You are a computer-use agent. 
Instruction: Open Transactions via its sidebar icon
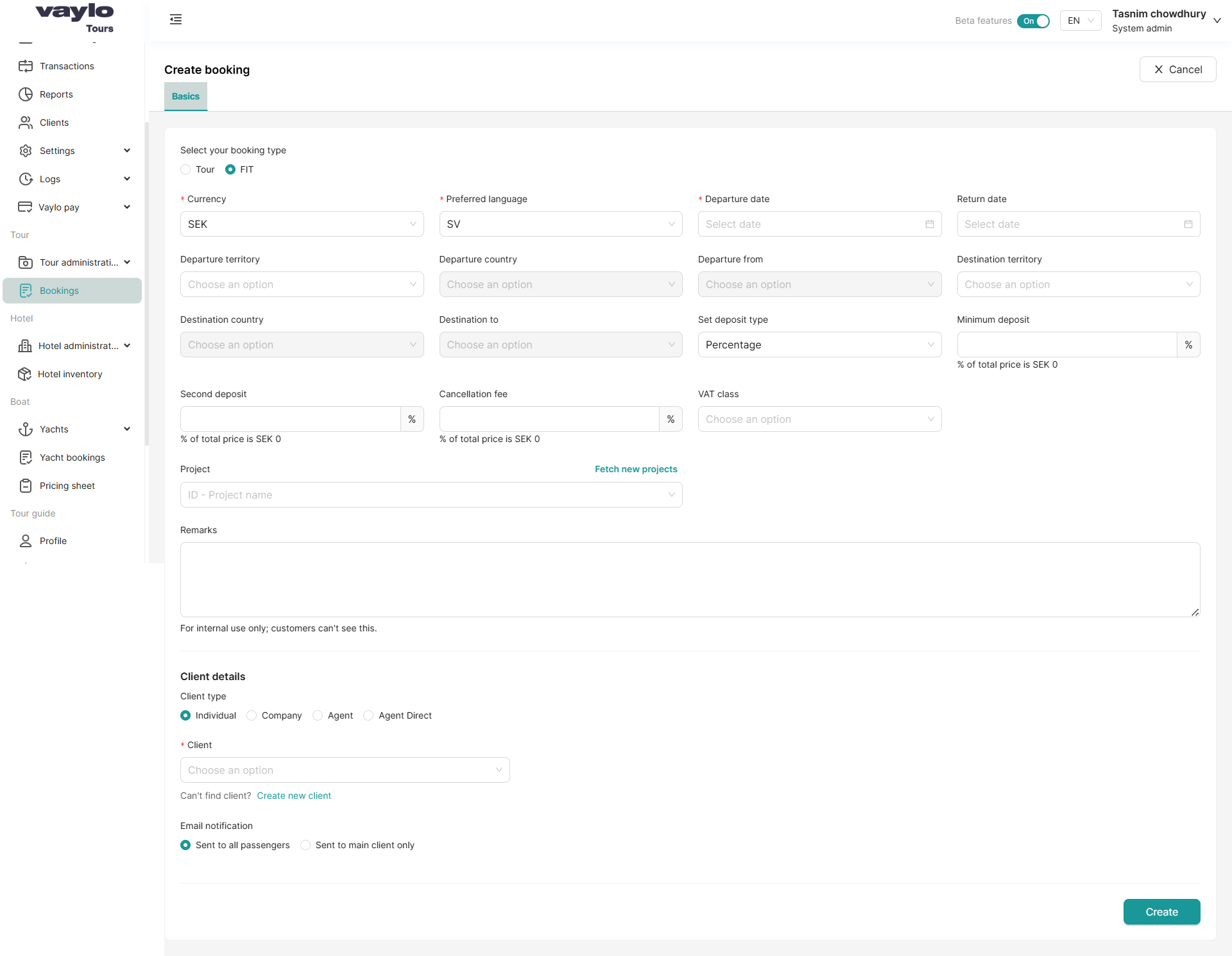click(26, 66)
